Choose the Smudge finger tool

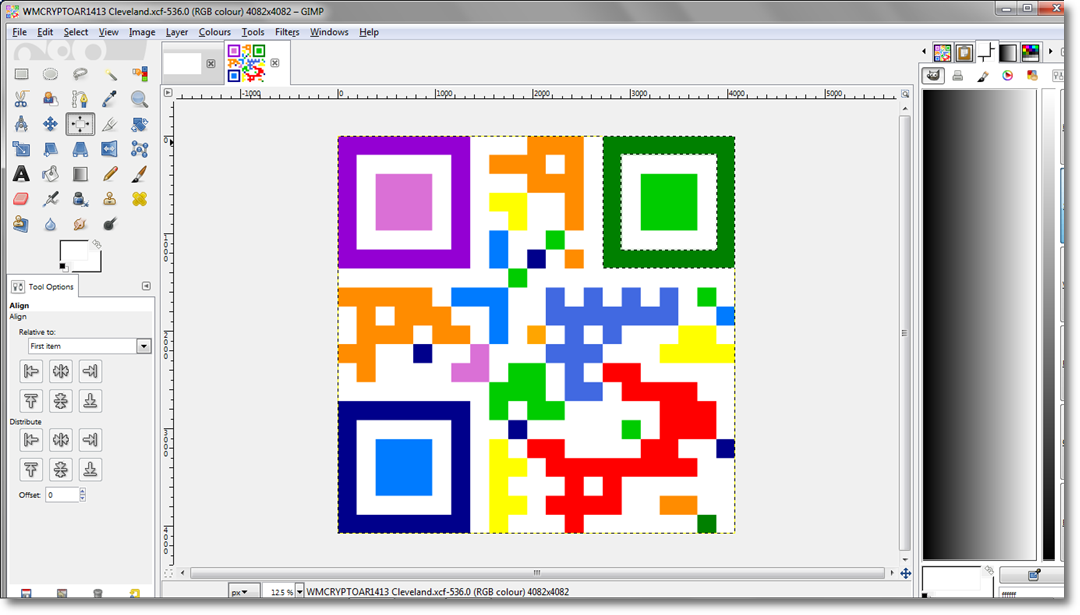pyautogui.click(x=80, y=224)
